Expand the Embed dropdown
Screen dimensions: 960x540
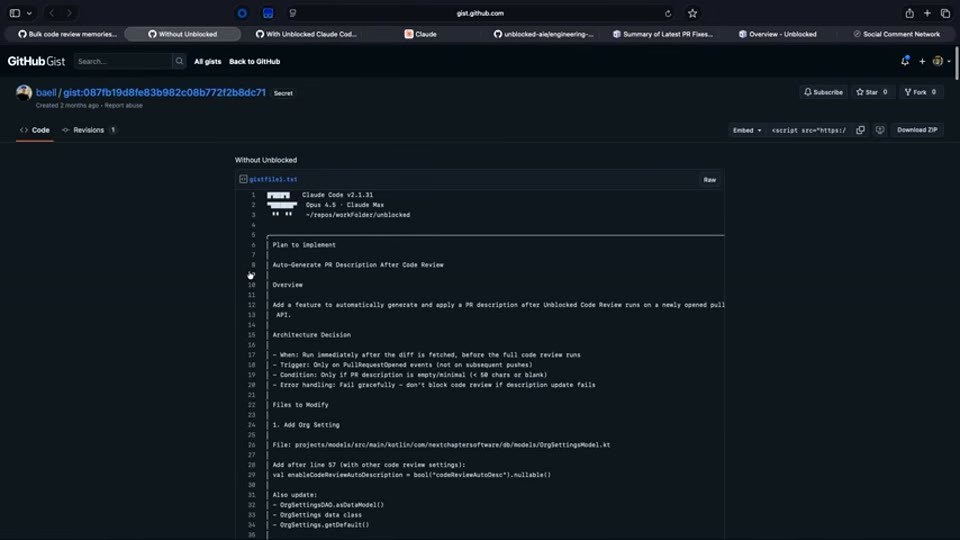747,130
